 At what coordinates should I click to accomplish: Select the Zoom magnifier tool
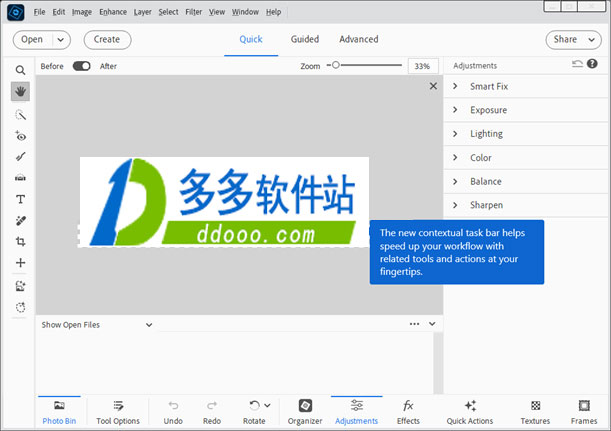(20, 70)
